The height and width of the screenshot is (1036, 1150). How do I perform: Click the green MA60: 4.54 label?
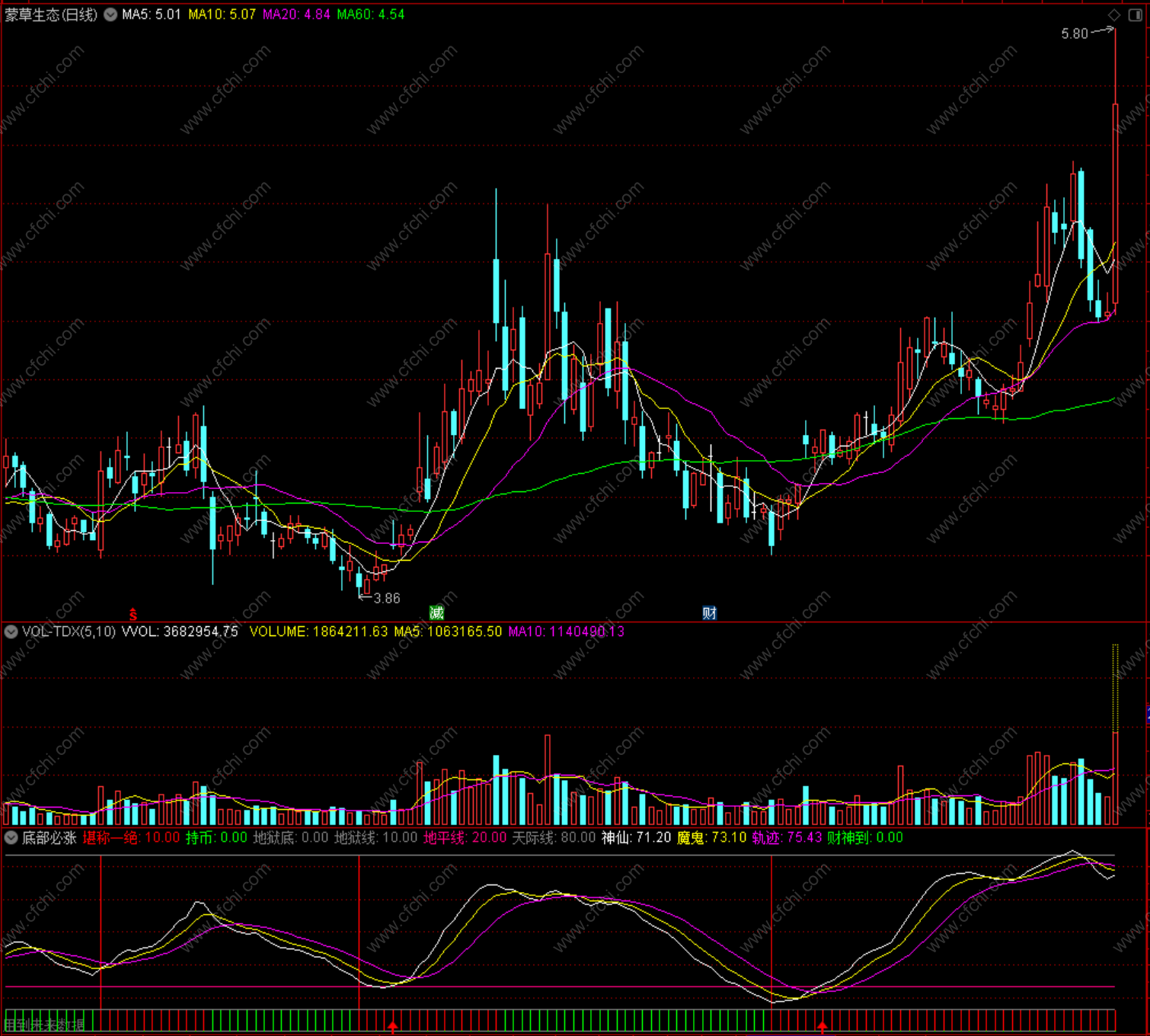click(x=371, y=14)
